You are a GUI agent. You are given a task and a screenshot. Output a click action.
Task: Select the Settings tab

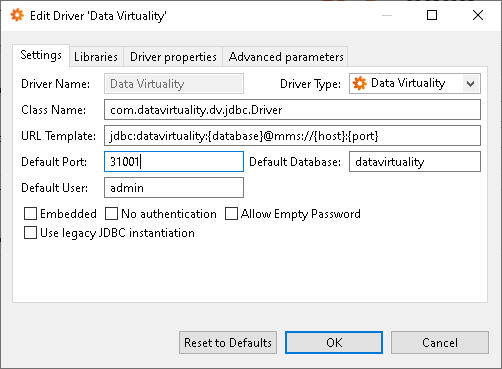coord(41,55)
